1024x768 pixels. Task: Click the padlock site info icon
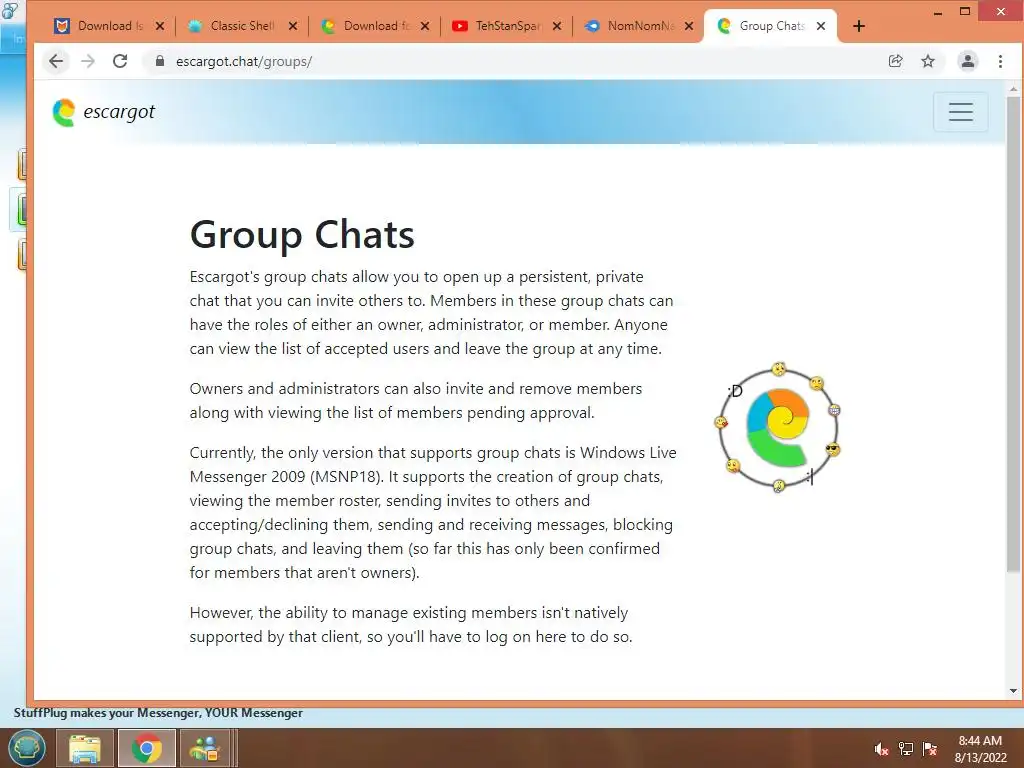pos(159,61)
